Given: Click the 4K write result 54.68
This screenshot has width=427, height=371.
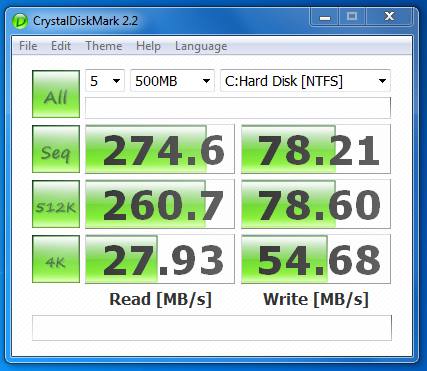Looking at the screenshot, I should click(316, 259).
